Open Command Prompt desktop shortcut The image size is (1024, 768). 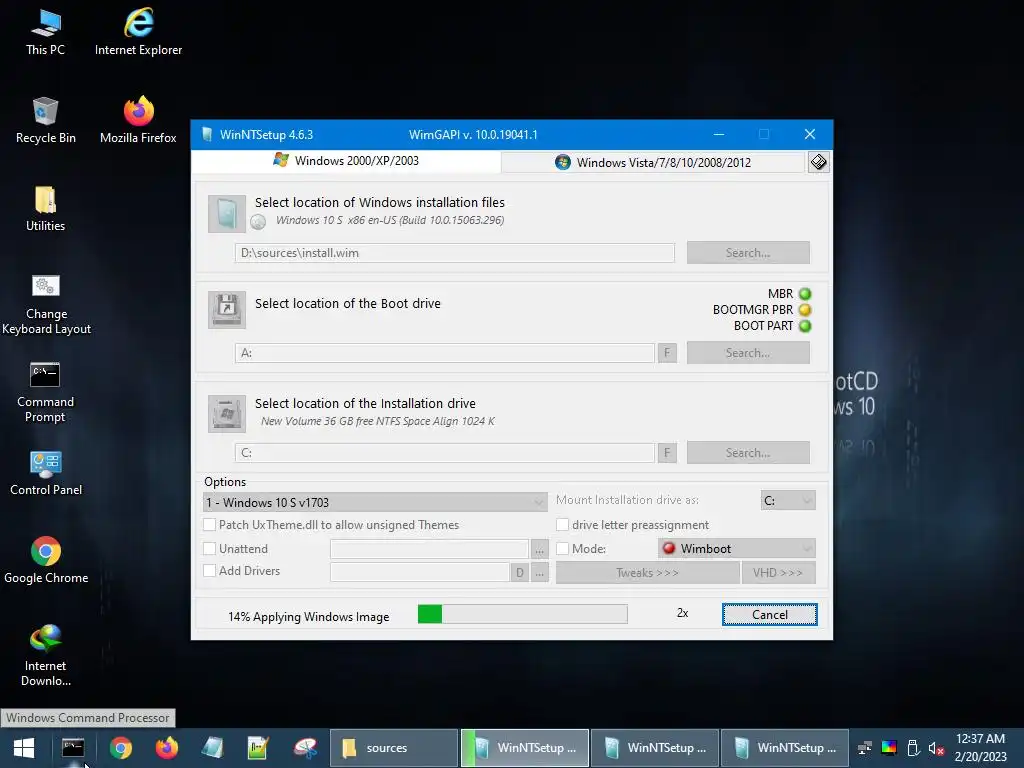pyautogui.click(x=45, y=392)
